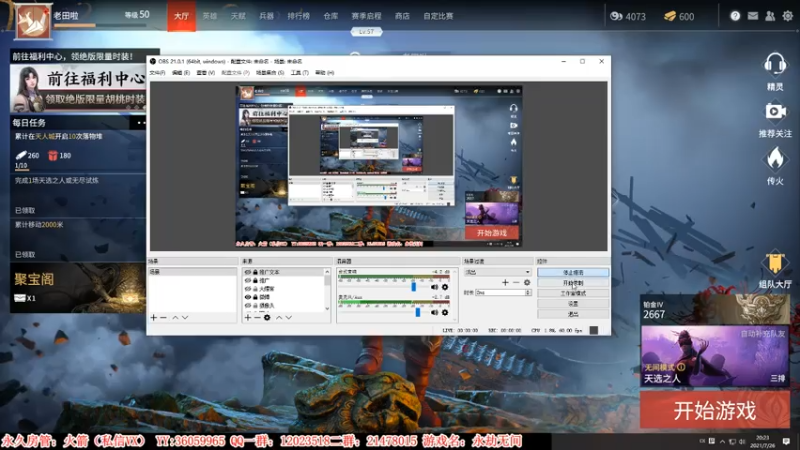This screenshot has width=800, height=450.
Task: Click the 4073 currency icon
Action: [616, 16]
